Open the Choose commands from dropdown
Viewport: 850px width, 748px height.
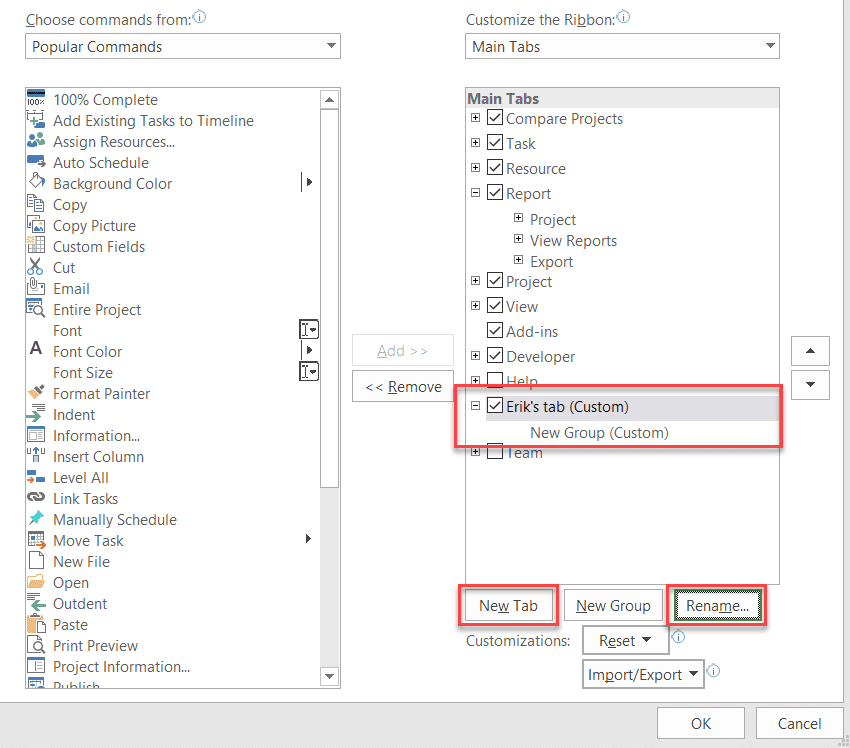tap(183, 47)
